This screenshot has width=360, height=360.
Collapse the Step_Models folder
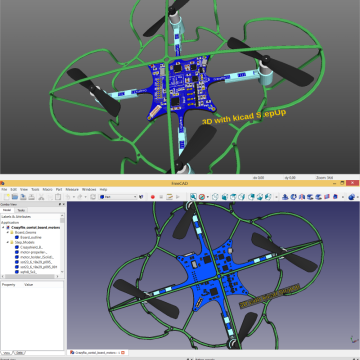tap(8, 242)
